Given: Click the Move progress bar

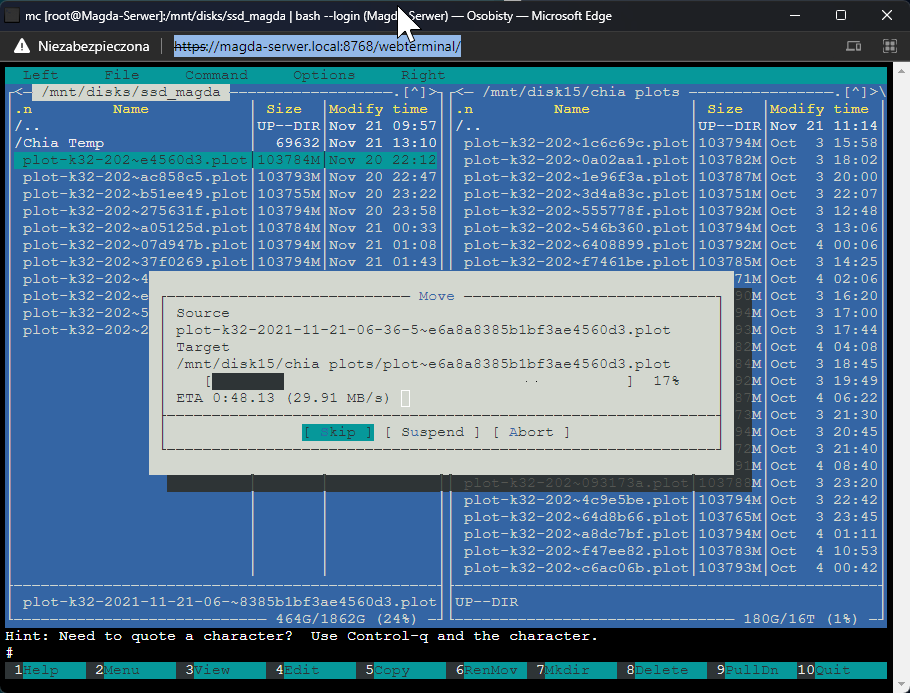Looking at the screenshot, I should 419,381.
